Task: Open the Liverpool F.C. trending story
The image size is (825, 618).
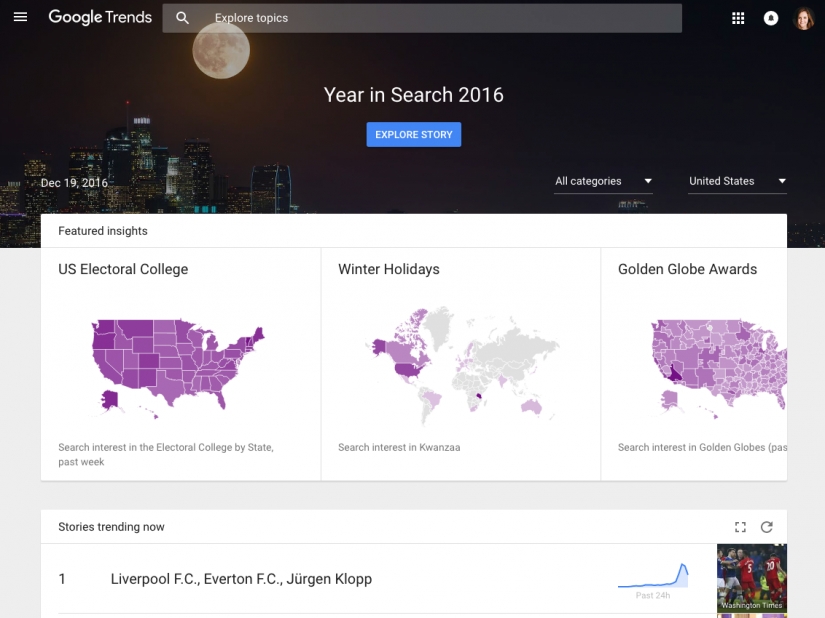Action: 243,579
